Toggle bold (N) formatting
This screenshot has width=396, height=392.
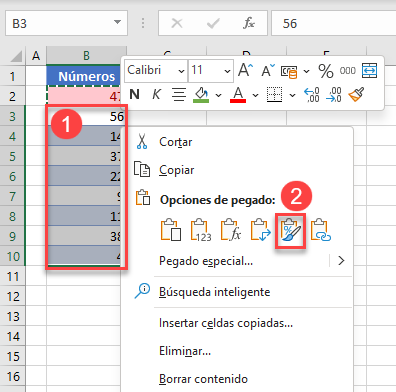tap(134, 95)
